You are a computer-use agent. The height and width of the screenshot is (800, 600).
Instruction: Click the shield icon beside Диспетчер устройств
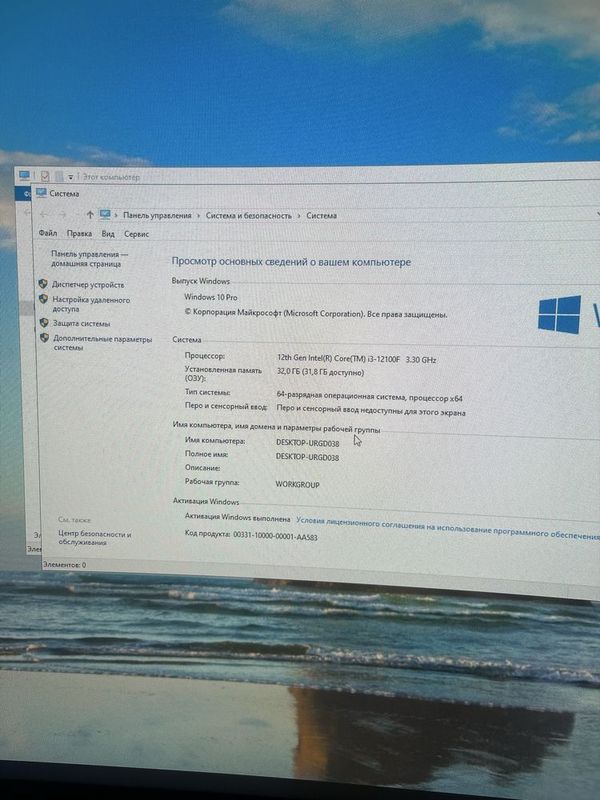(43, 284)
